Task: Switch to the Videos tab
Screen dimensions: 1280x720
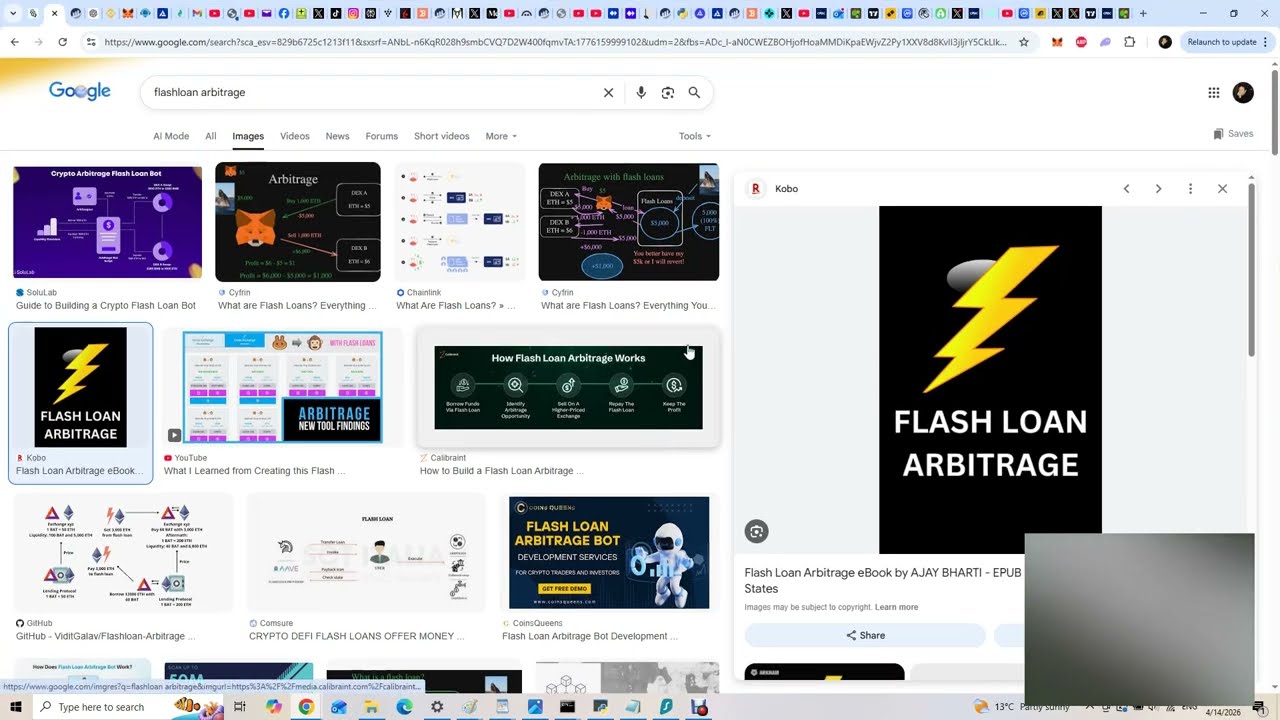Action: point(295,136)
